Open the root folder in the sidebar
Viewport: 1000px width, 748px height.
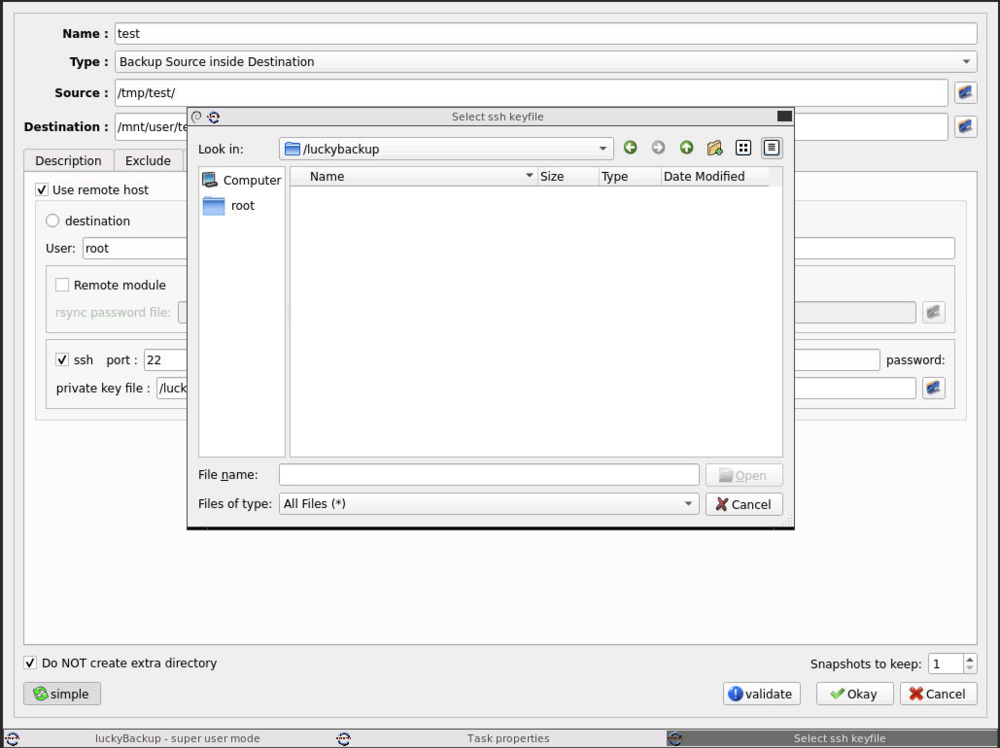point(229,205)
